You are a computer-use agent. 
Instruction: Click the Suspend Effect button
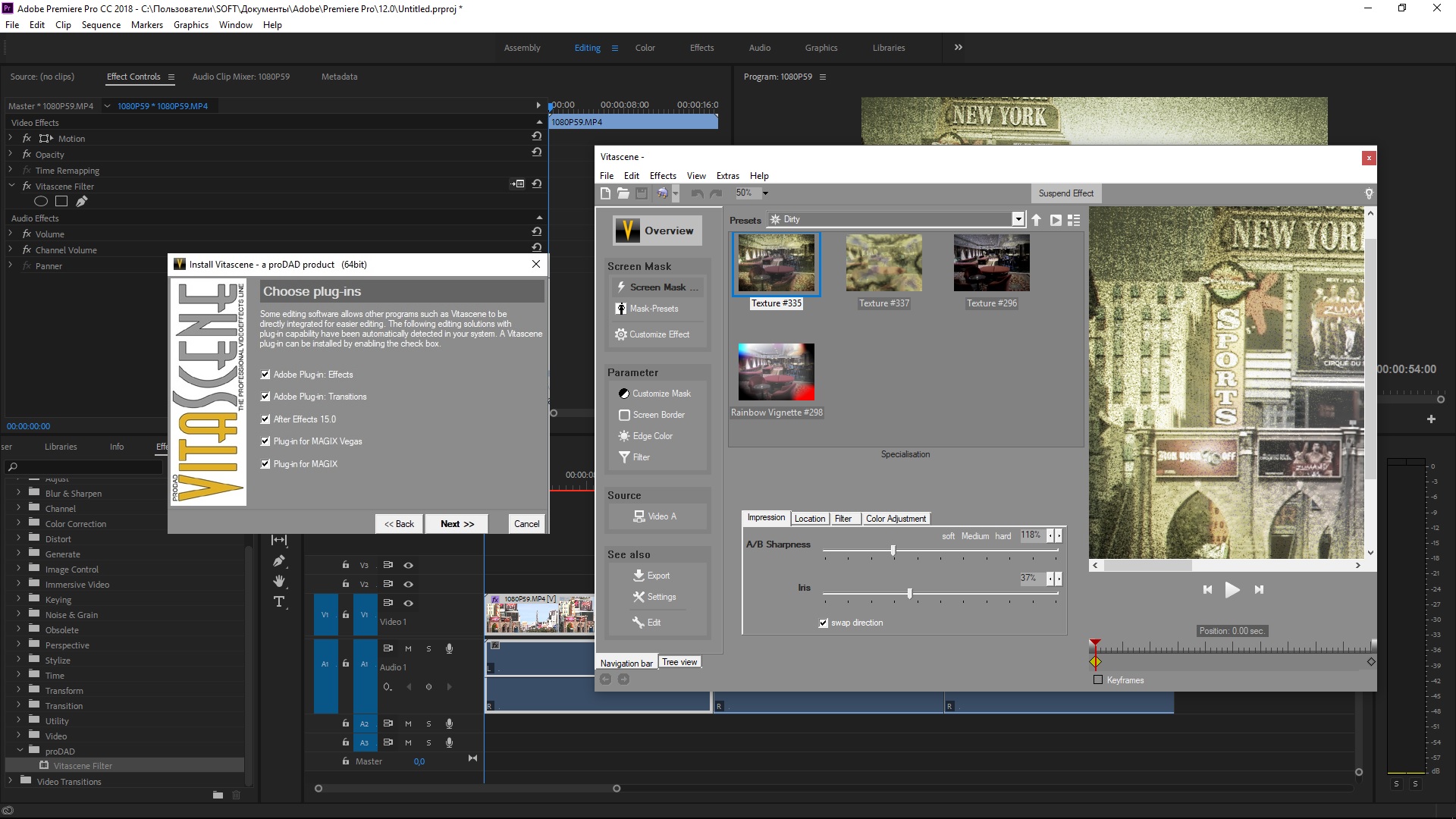[x=1065, y=193]
